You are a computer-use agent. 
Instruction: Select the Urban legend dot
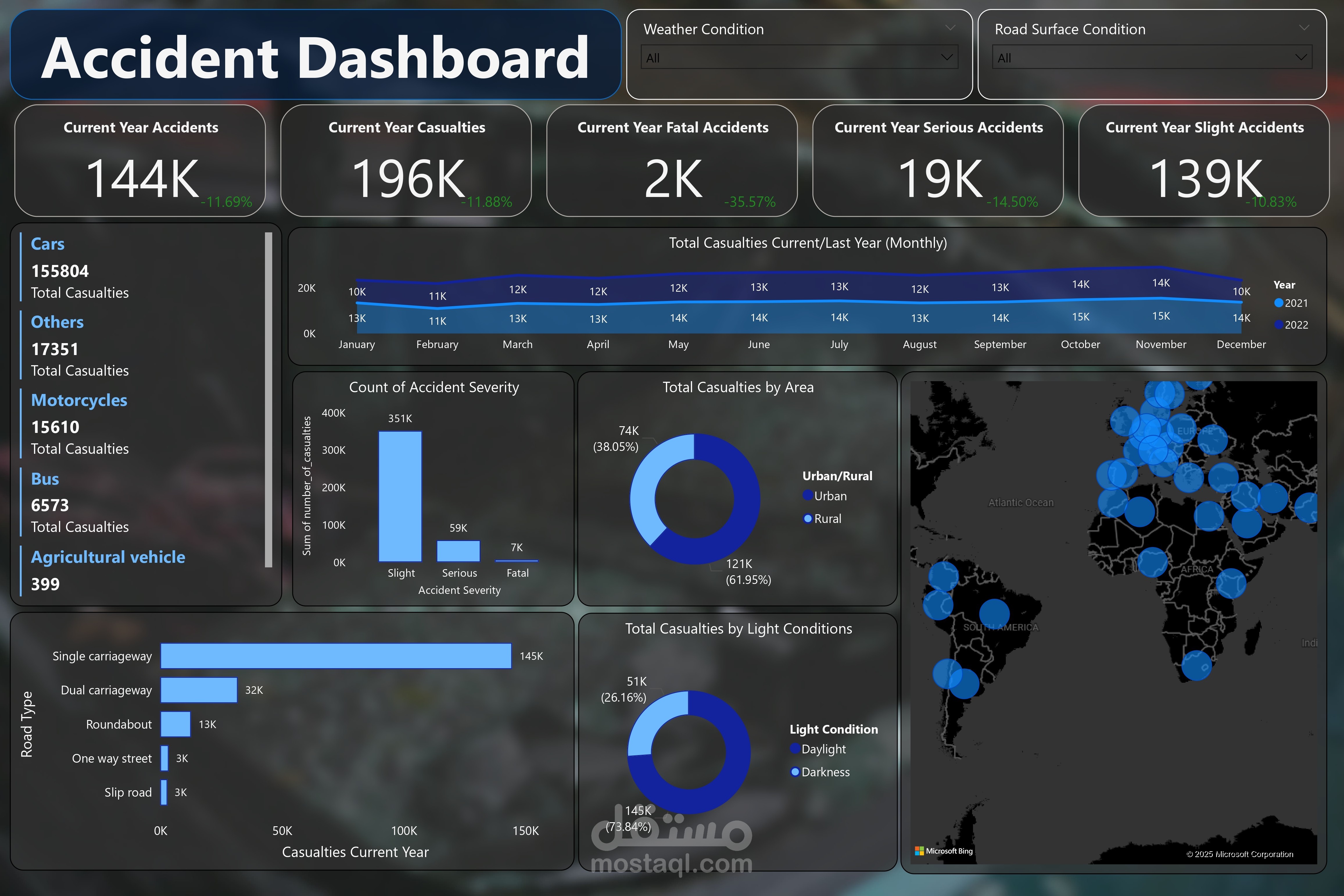coord(807,495)
